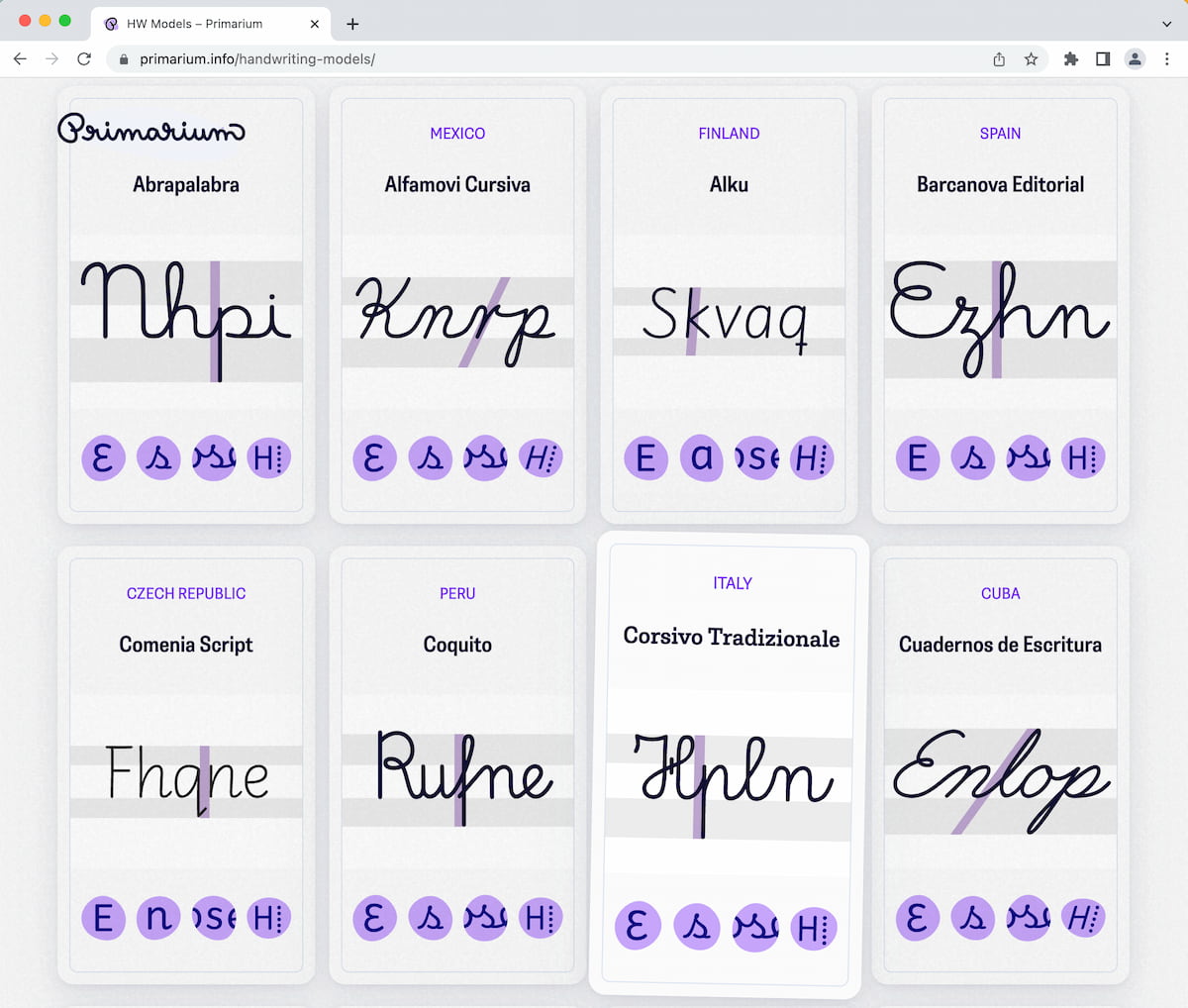Choose joined-letters icon on Corsivo Tradizionale card

click(x=755, y=929)
